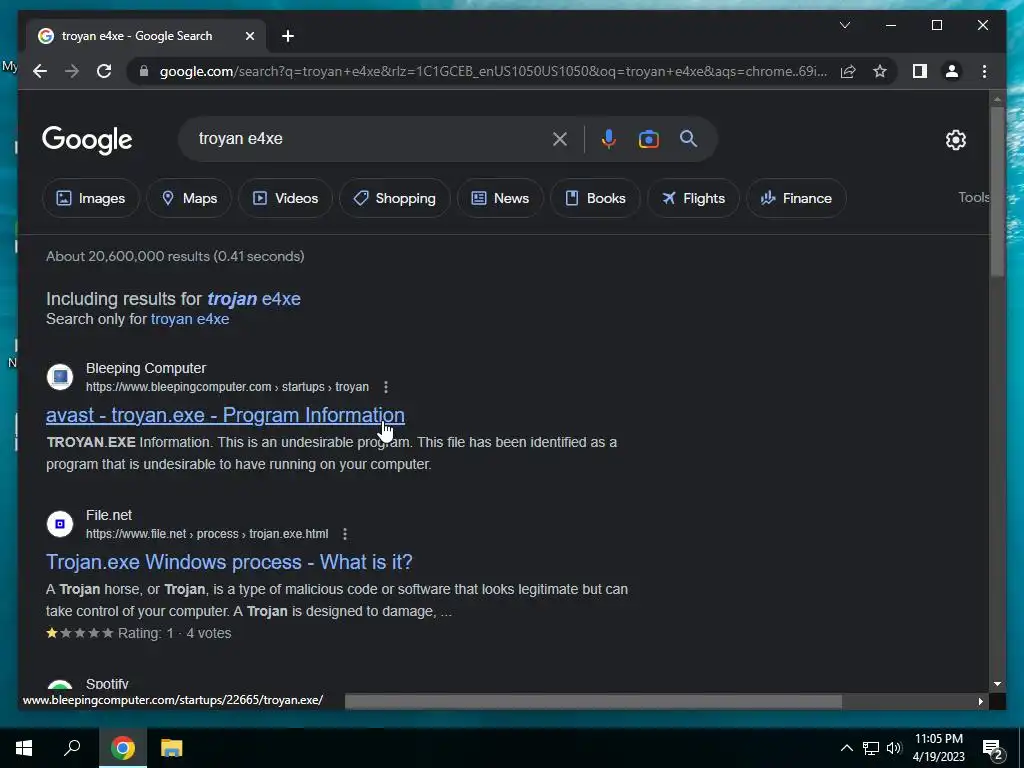Open Chrome three-dot menu
This screenshot has height=768, width=1024.
(984, 71)
